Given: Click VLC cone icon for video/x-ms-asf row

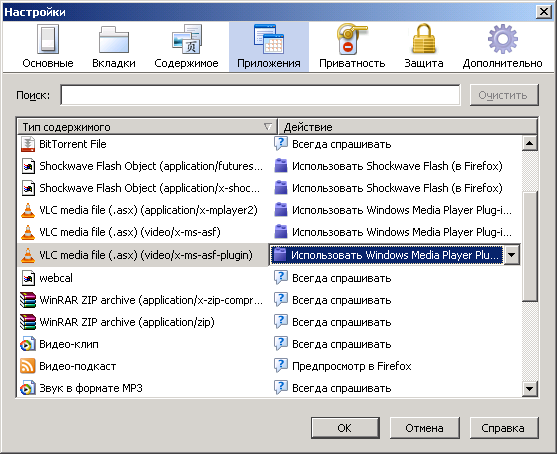Looking at the screenshot, I should [x=28, y=232].
